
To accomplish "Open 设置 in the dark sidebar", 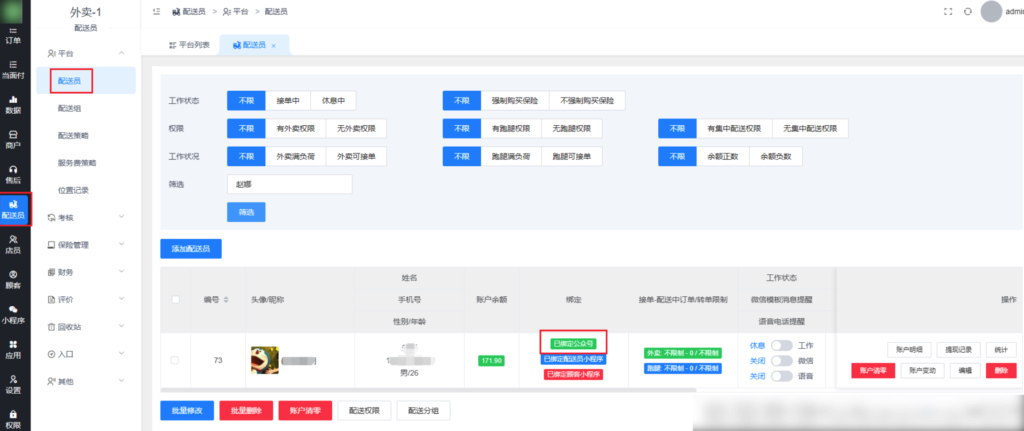I will 13,384.
